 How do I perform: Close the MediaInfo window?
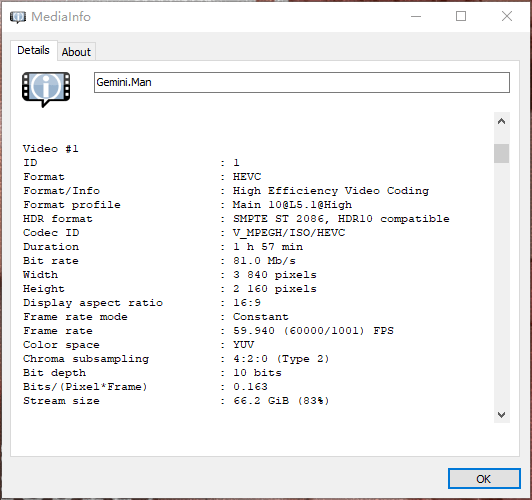coord(507,16)
